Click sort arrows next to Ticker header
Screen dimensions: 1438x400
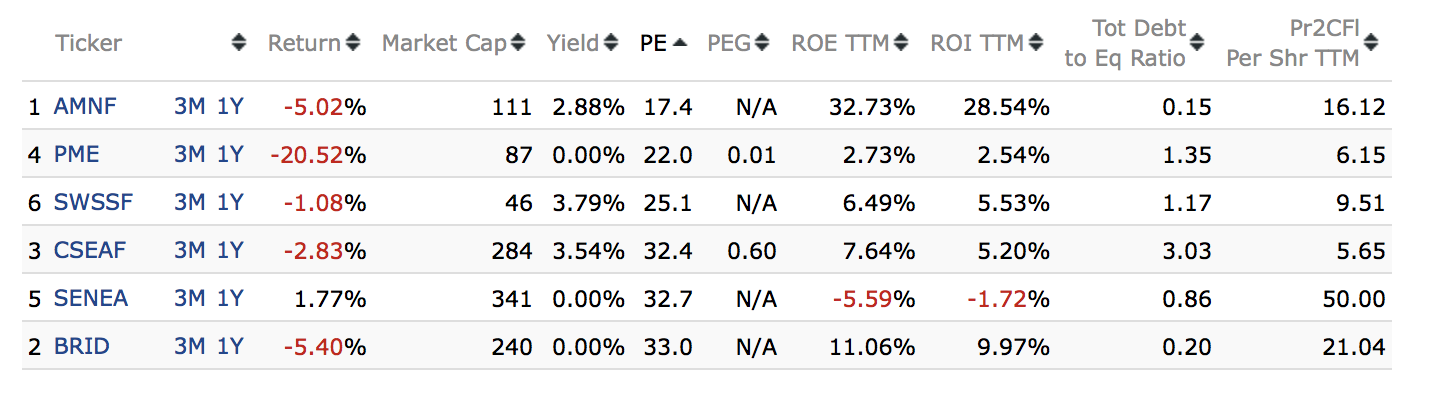click(x=238, y=43)
